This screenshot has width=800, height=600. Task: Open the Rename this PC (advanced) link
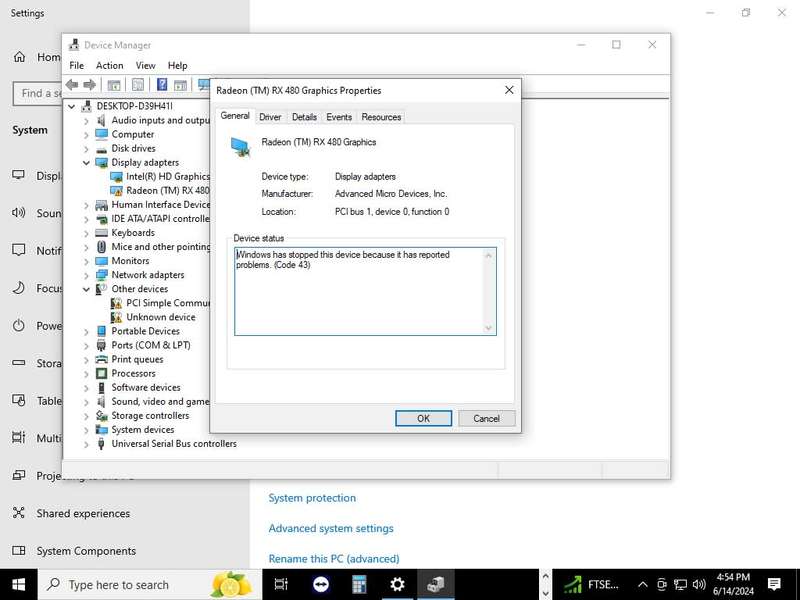pyautogui.click(x=334, y=559)
